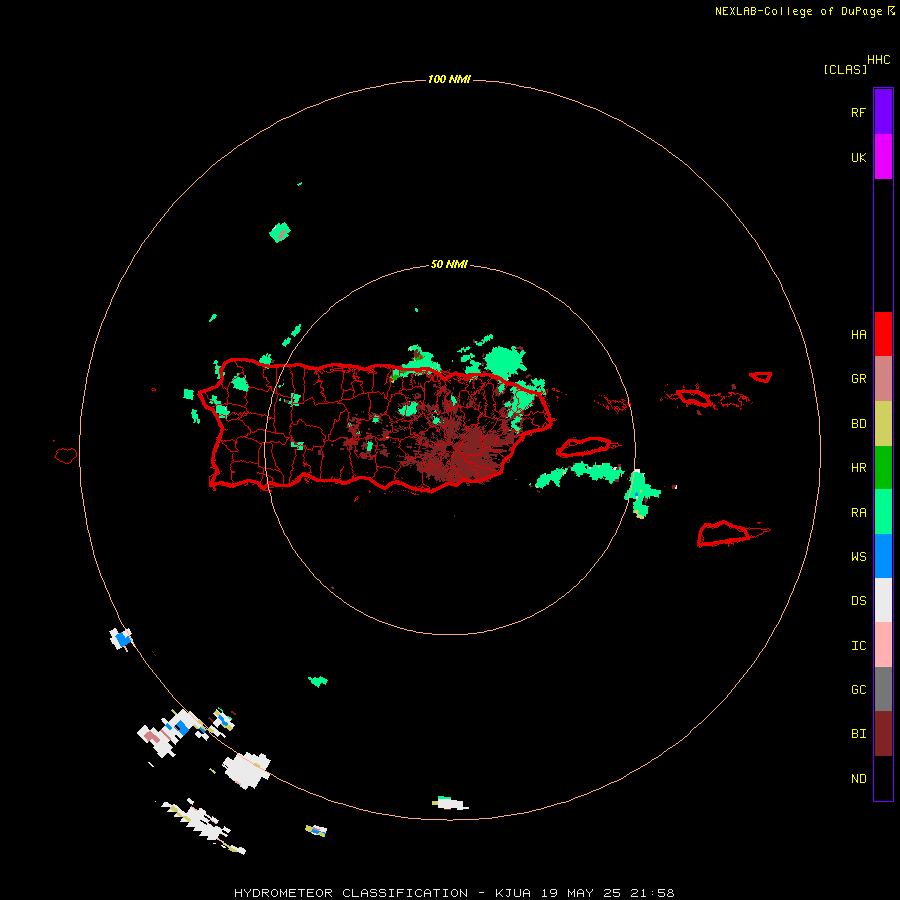Click the "RA" legend label

(x=858, y=513)
